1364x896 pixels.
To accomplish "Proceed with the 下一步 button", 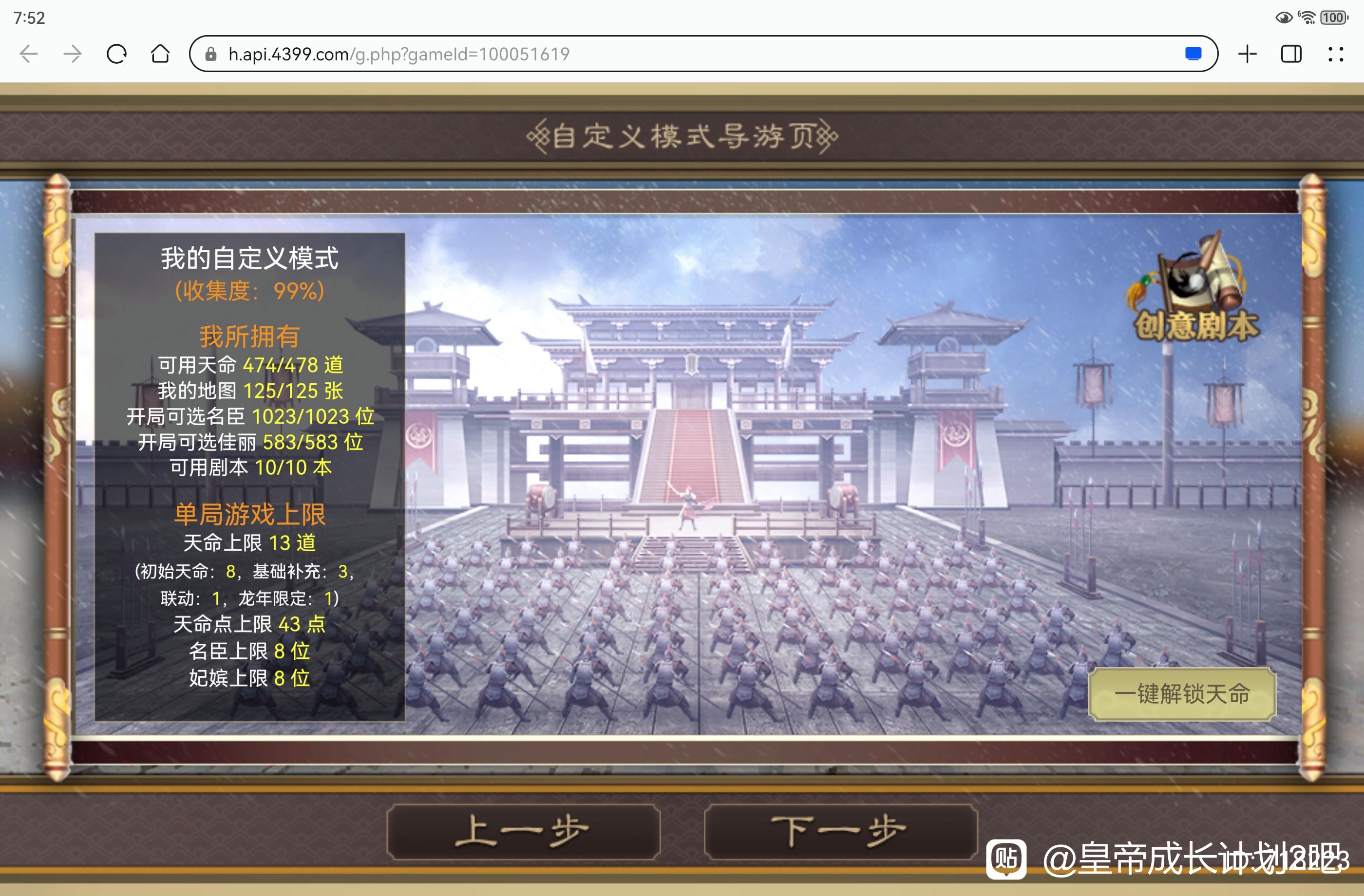I will 840,831.
